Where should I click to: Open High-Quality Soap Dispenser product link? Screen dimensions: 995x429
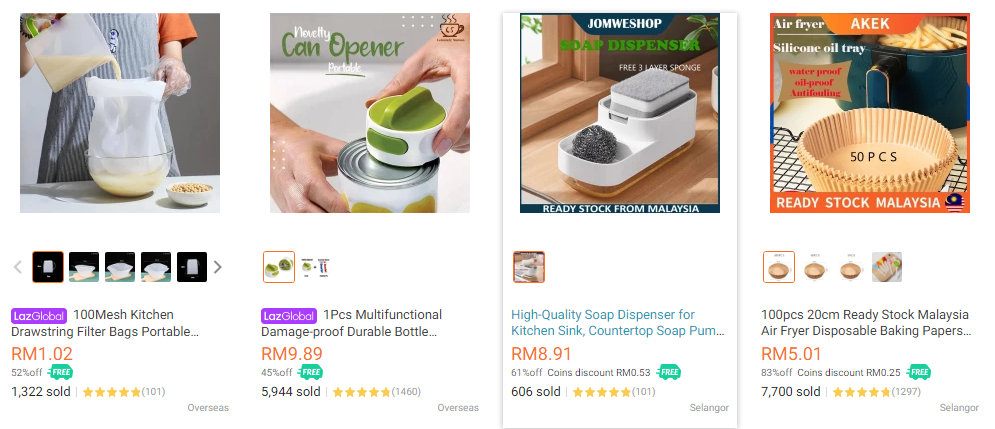click(617, 323)
